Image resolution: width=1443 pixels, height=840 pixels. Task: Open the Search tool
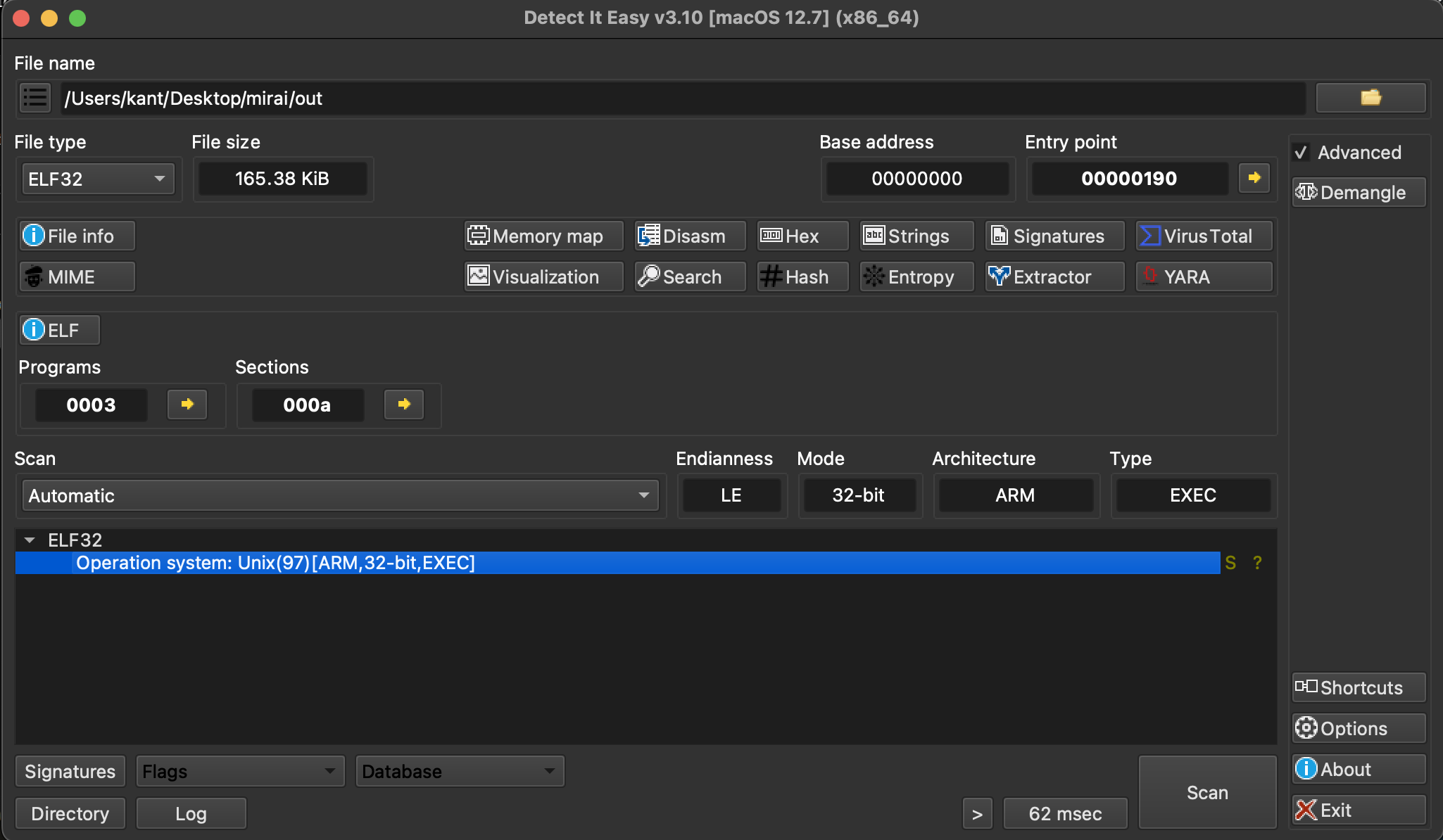[690, 276]
